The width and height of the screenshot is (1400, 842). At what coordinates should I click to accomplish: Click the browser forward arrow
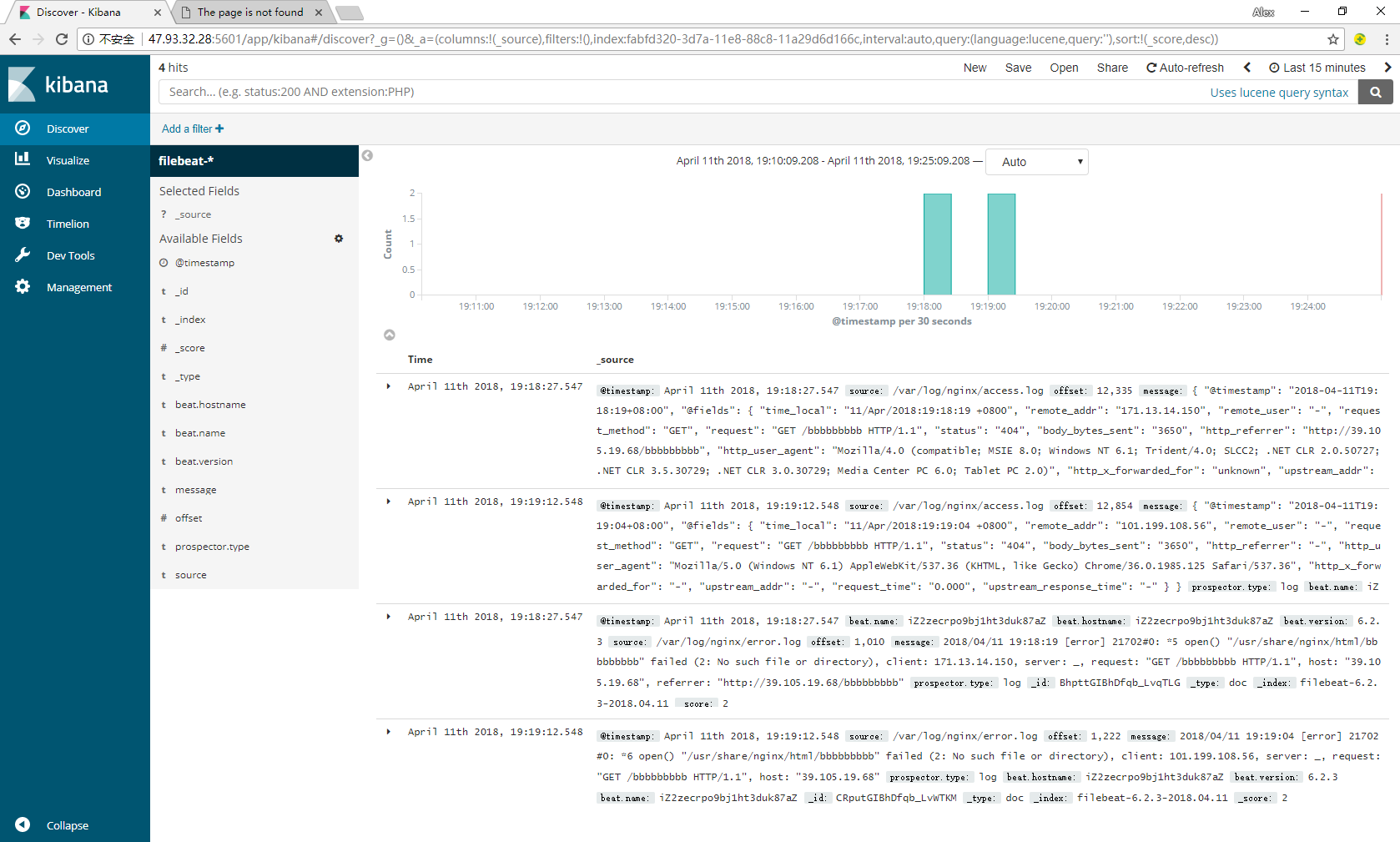[38, 39]
